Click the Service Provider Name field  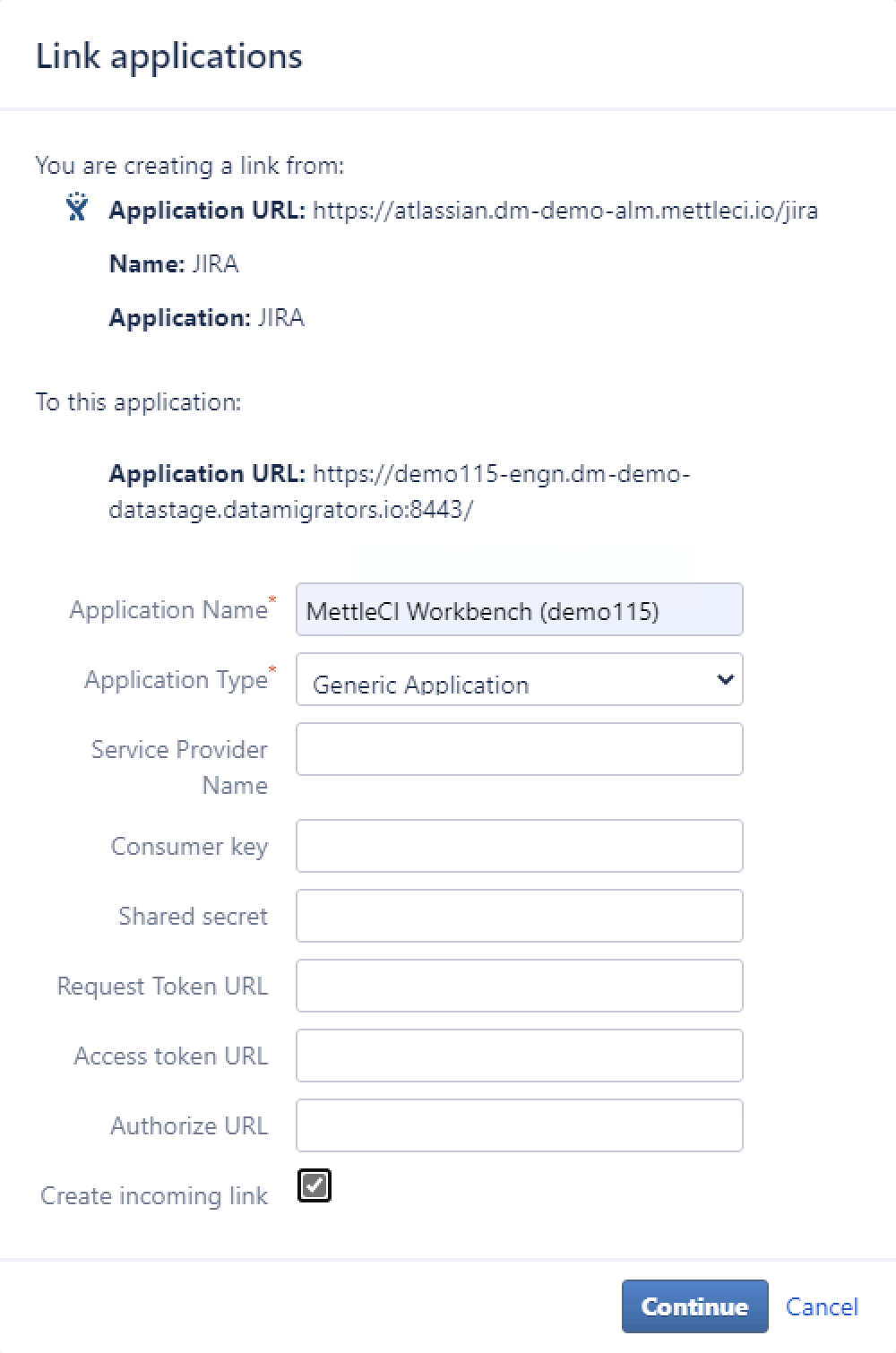519,749
